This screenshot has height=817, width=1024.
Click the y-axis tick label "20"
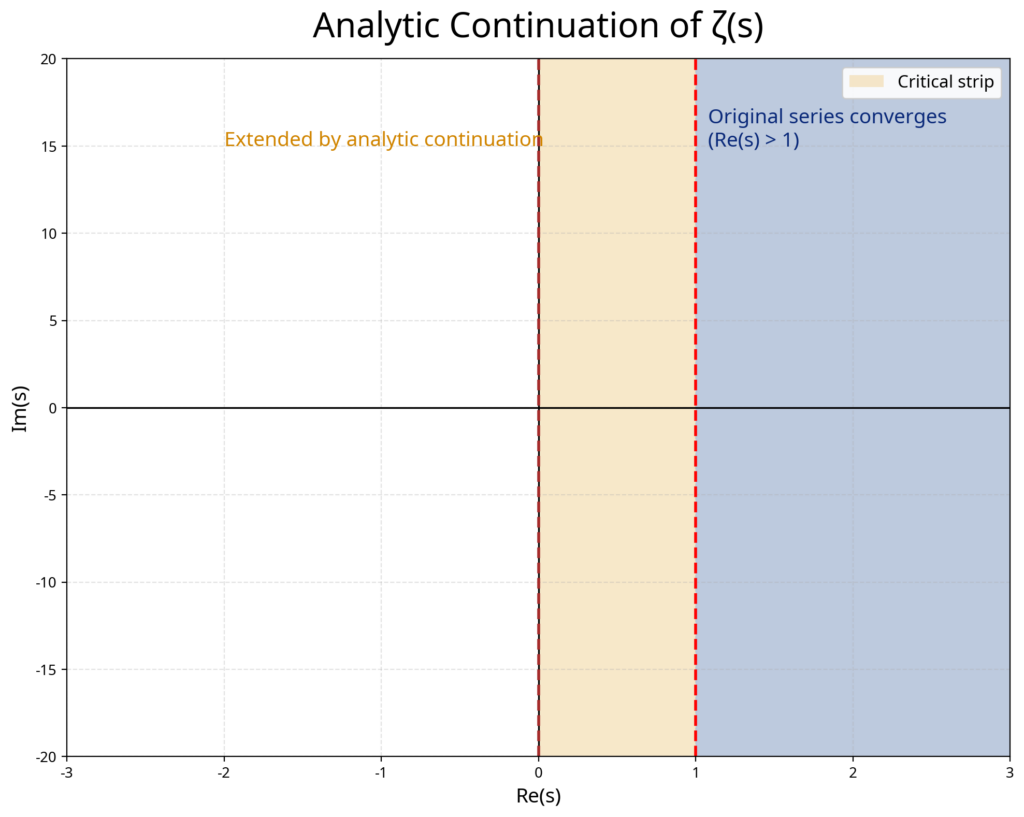coord(47,59)
